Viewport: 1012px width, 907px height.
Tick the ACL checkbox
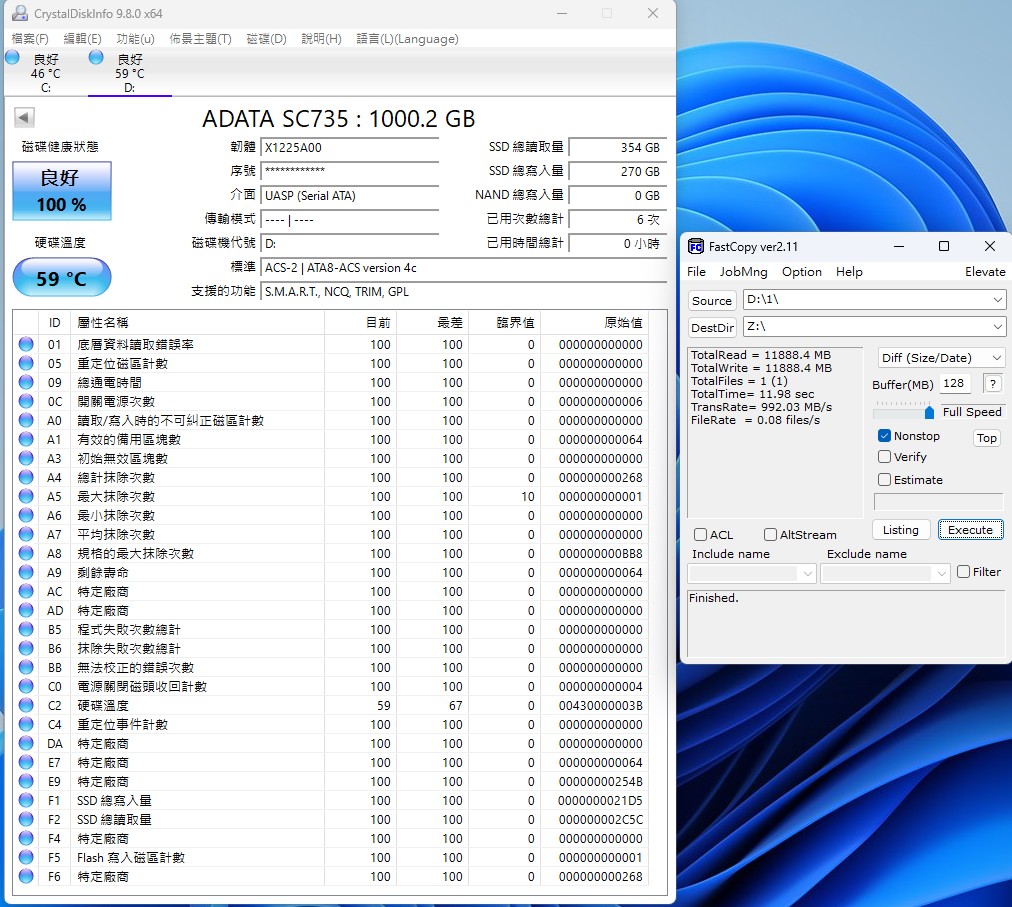coord(700,535)
